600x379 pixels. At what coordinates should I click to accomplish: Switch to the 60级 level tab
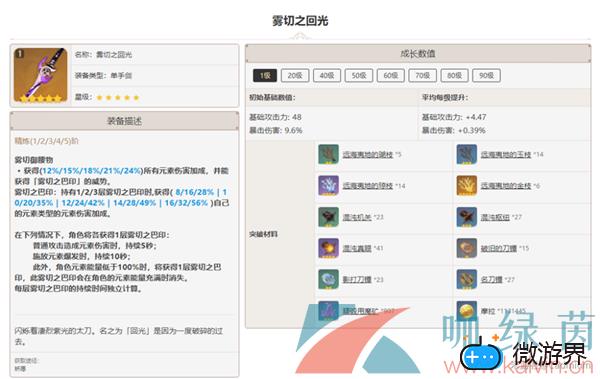391,75
